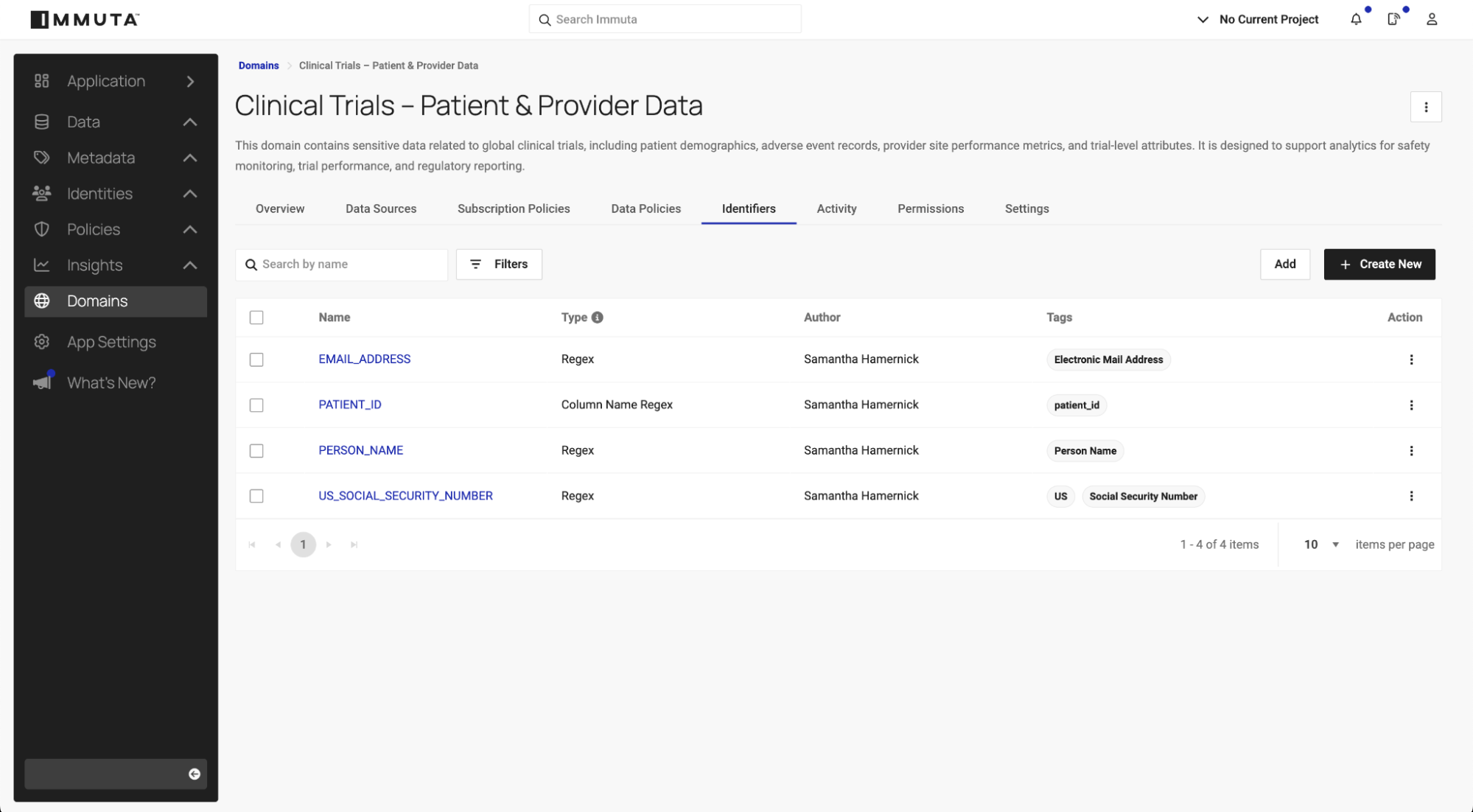The width and height of the screenshot is (1473, 812).
Task: Click the Person Name tag
Action: (1085, 451)
